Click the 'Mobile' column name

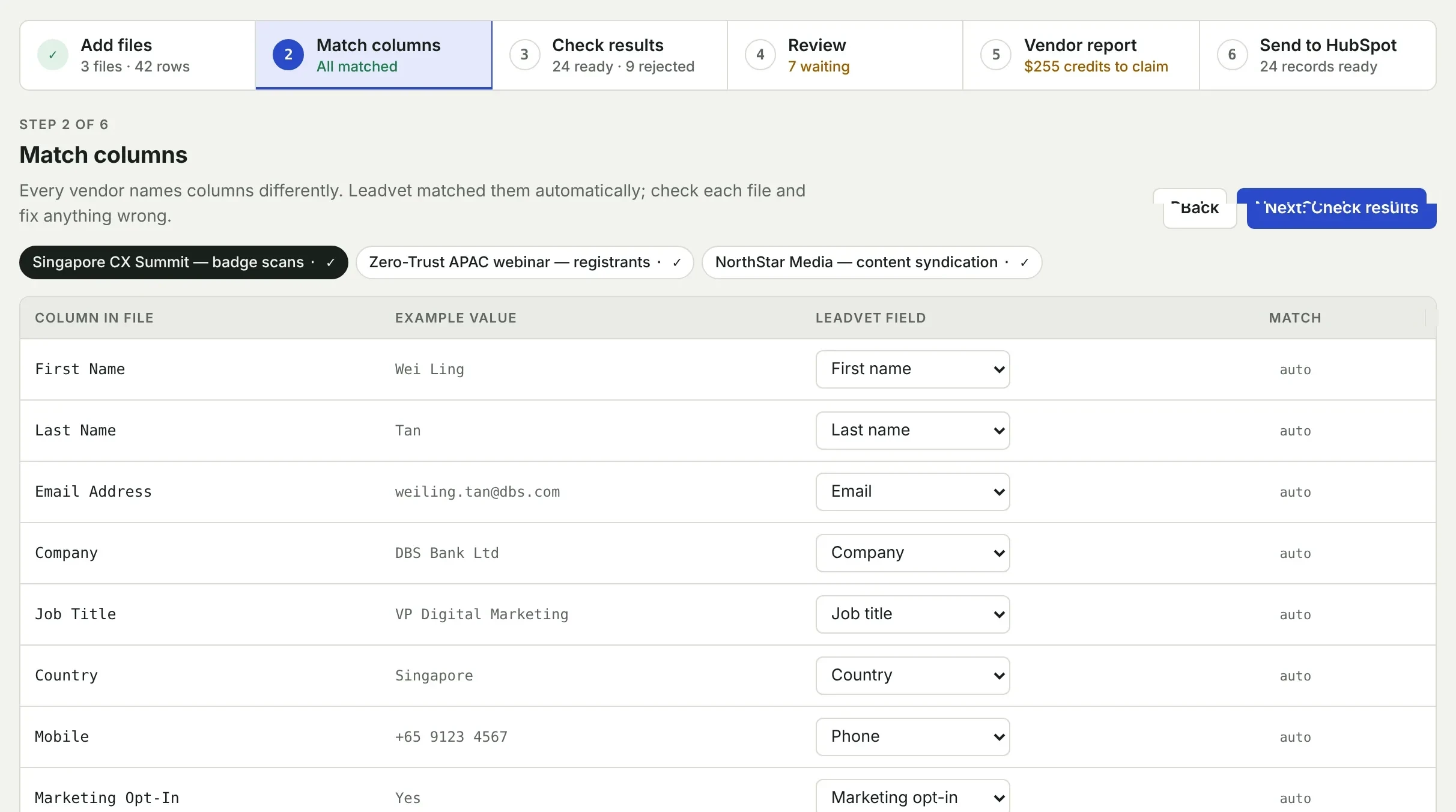62,737
